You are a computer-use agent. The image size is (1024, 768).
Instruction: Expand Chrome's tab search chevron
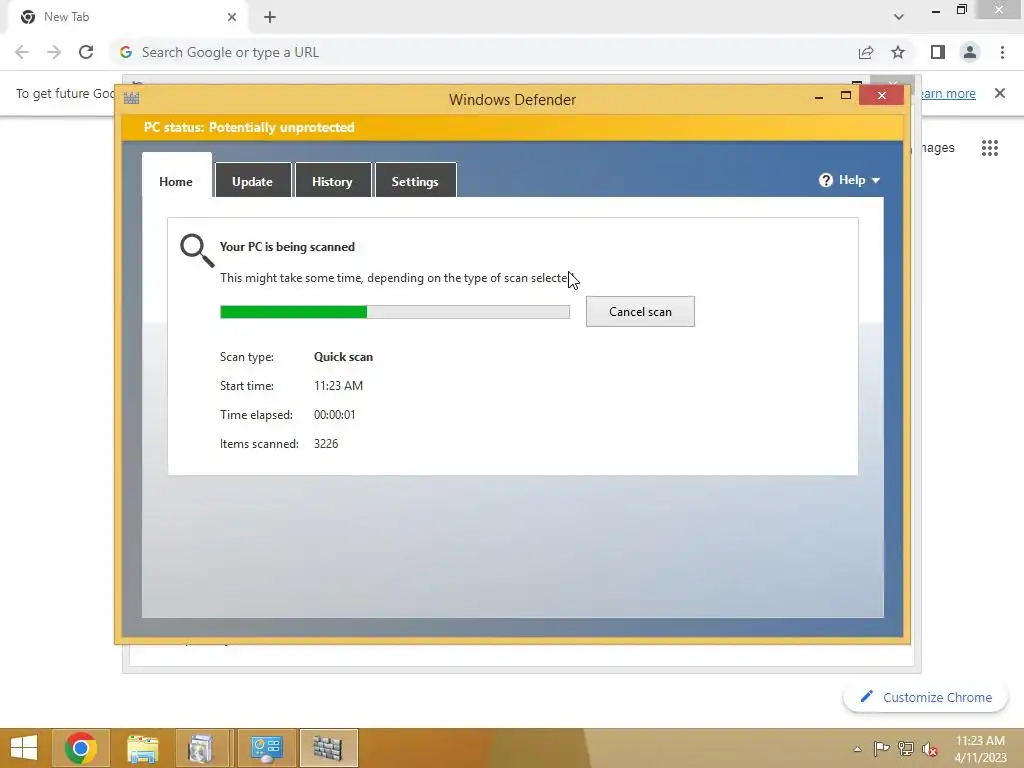pos(899,17)
